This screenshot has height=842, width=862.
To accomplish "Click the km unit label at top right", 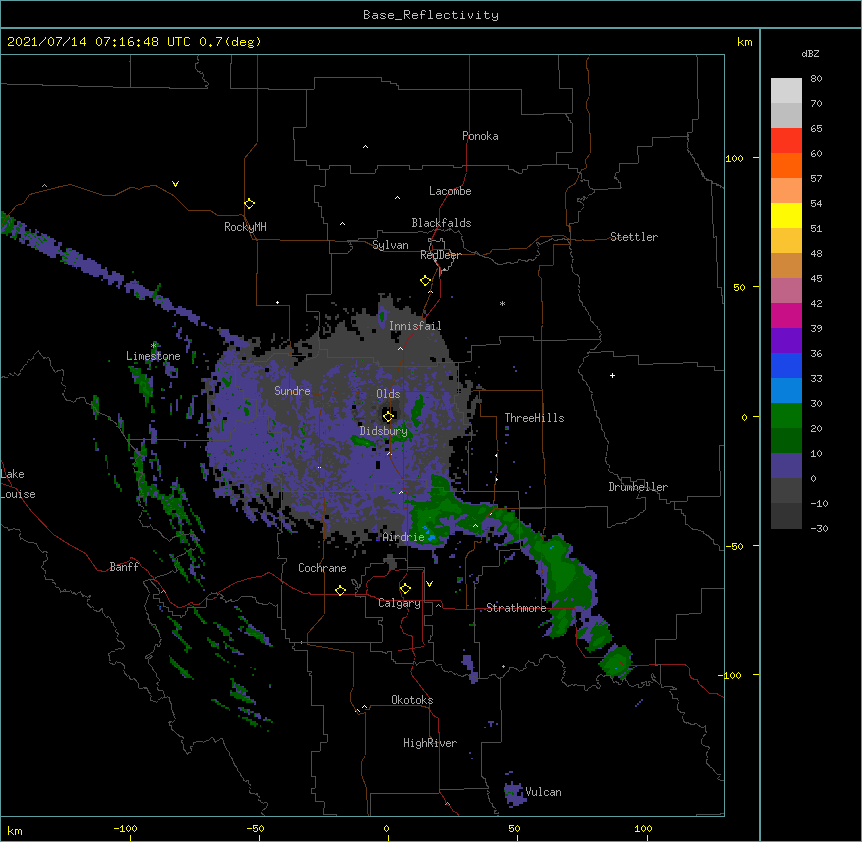I will (x=744, y=42).
